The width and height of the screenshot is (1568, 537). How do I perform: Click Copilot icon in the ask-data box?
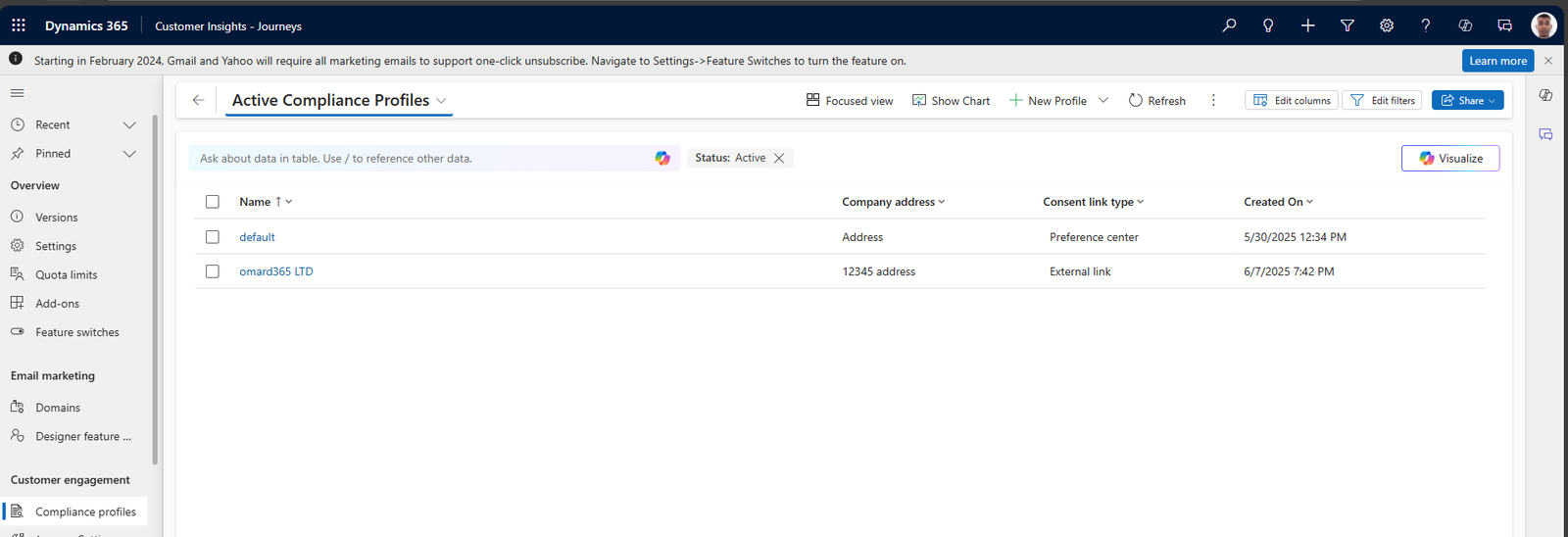click(x=662, y=158)
